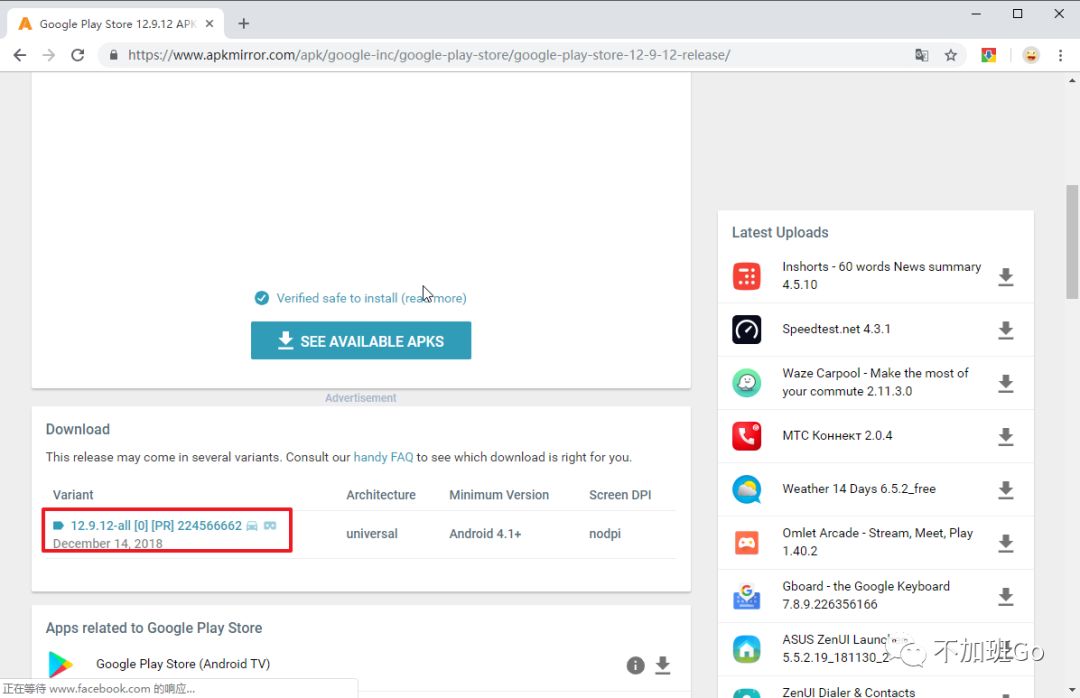
Task: Click the ASUS ZenUI Launcher app icon
Action: click(x=747, y=648)
